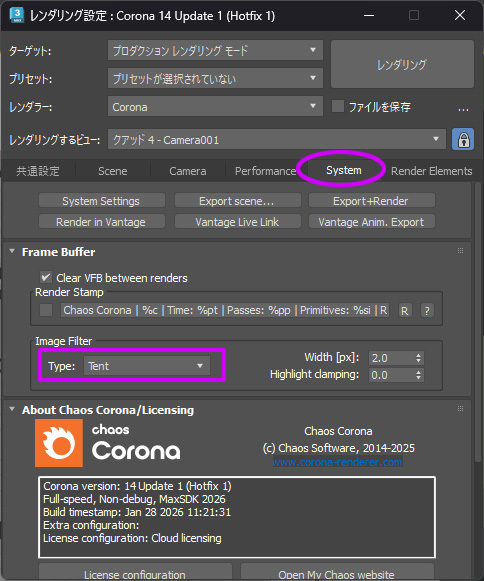Switch to the Camera tab
Image resolution: width=484 pixels, height=581 pixels.
click(188, 171)
